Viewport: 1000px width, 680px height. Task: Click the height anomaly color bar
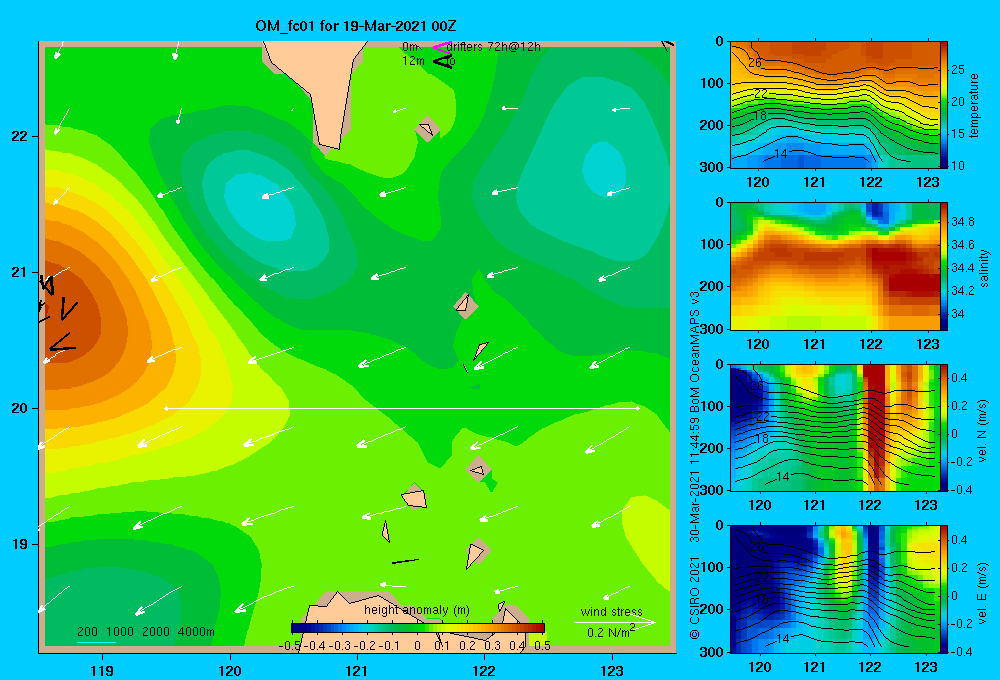click(418, 628)
